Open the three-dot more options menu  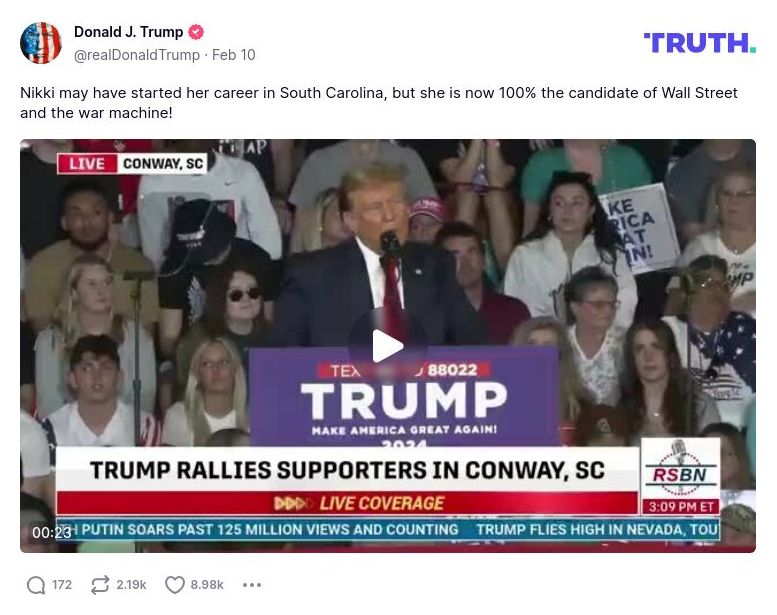(252, 585)
